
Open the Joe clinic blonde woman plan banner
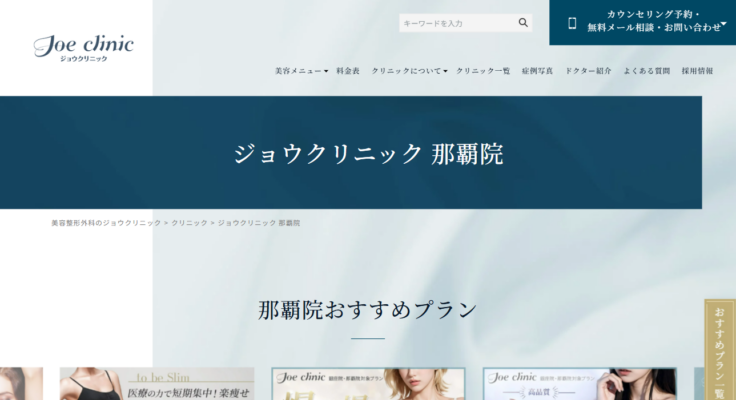[x=368, y=384]
